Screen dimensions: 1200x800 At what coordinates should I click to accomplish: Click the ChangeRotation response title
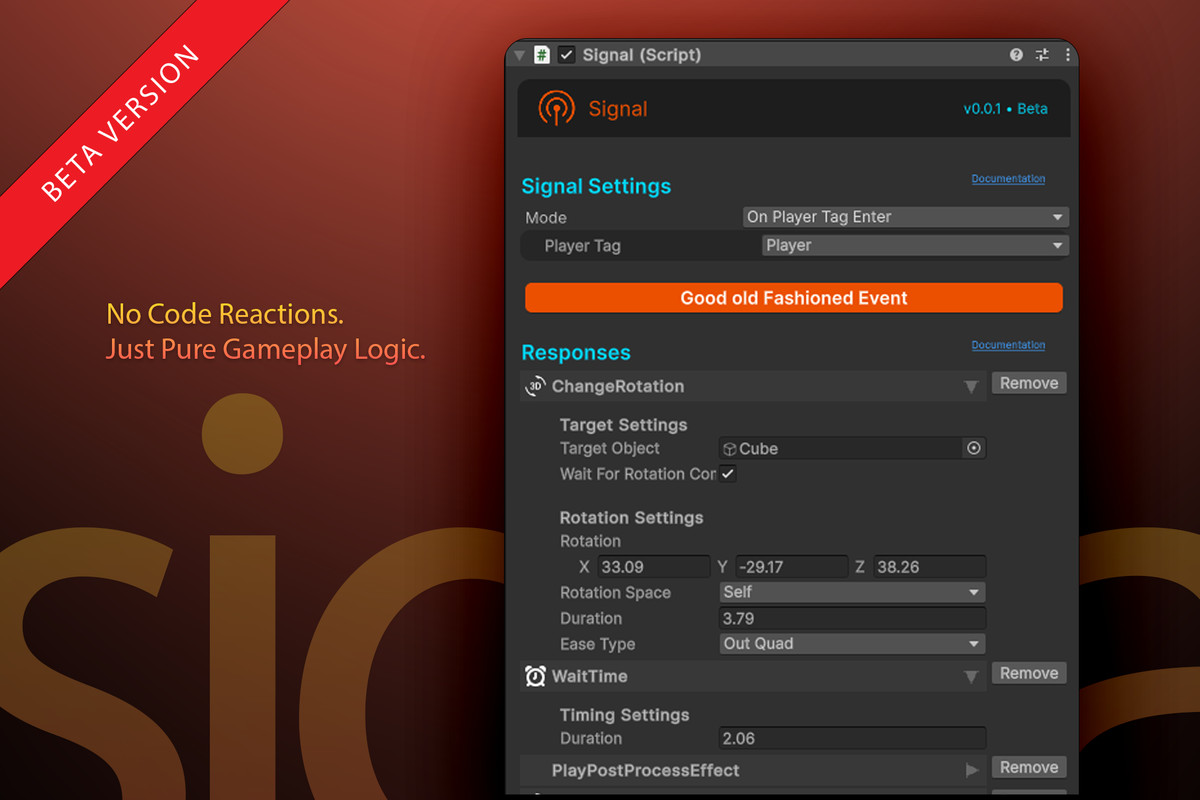point(618,386)
